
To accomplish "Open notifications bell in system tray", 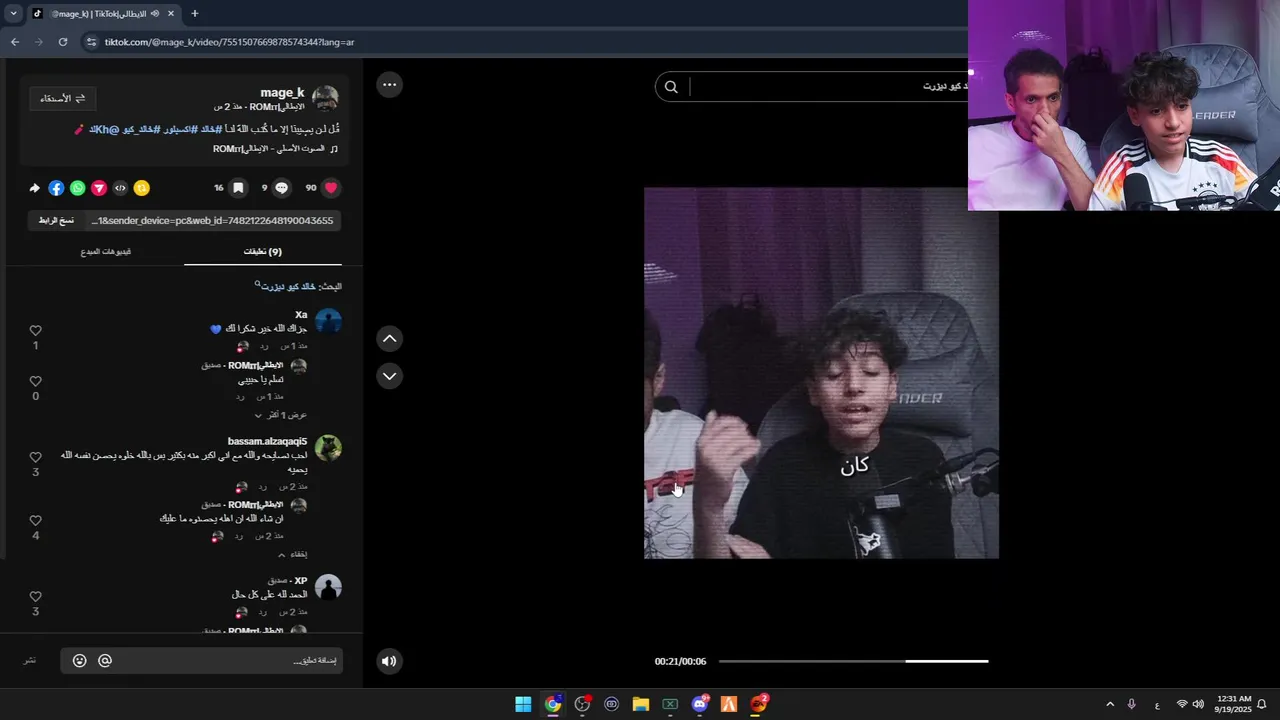I will click(1262, 704).
